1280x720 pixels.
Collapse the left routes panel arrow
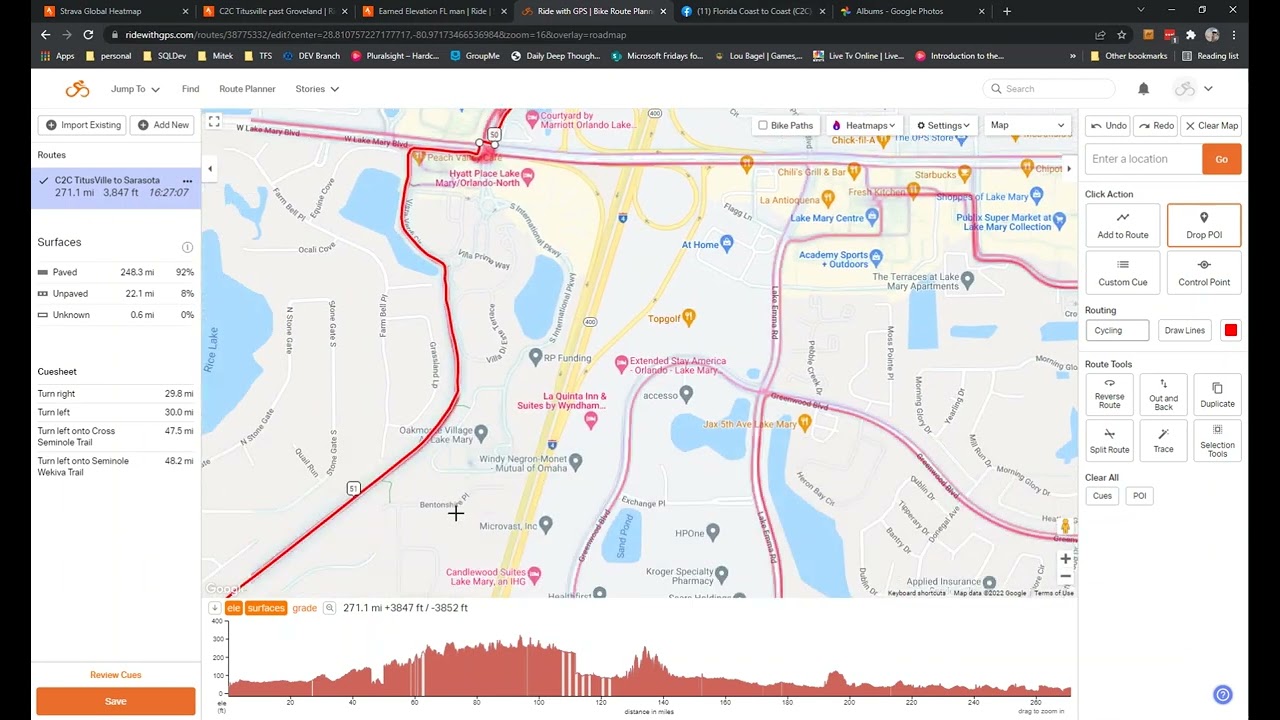(x=210, y=169)
